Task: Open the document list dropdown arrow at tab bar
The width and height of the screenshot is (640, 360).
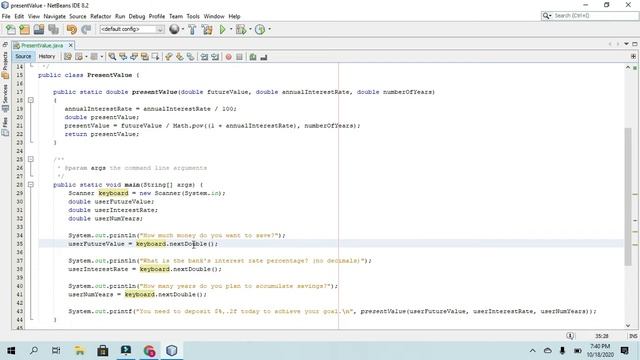Action: tap(626, 44)
